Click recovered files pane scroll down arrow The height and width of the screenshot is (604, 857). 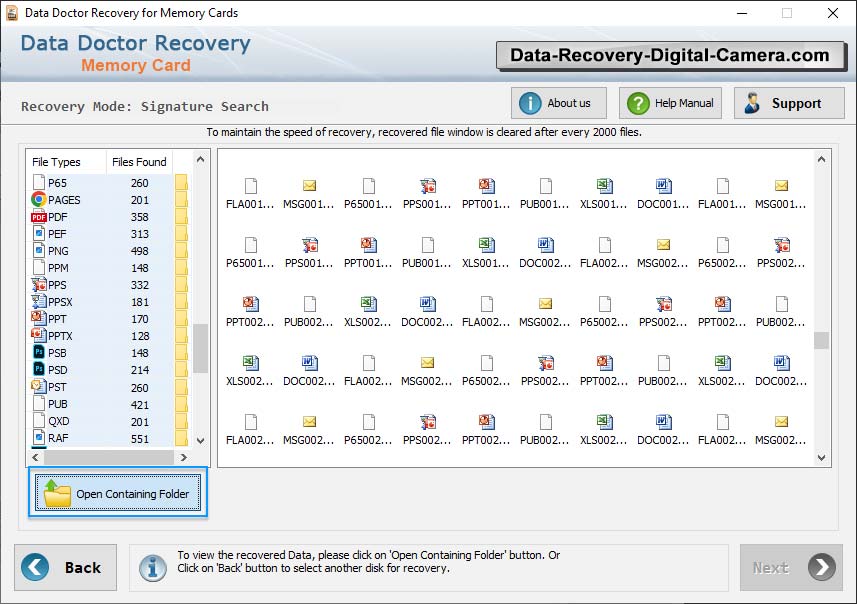tap(821, 458)
